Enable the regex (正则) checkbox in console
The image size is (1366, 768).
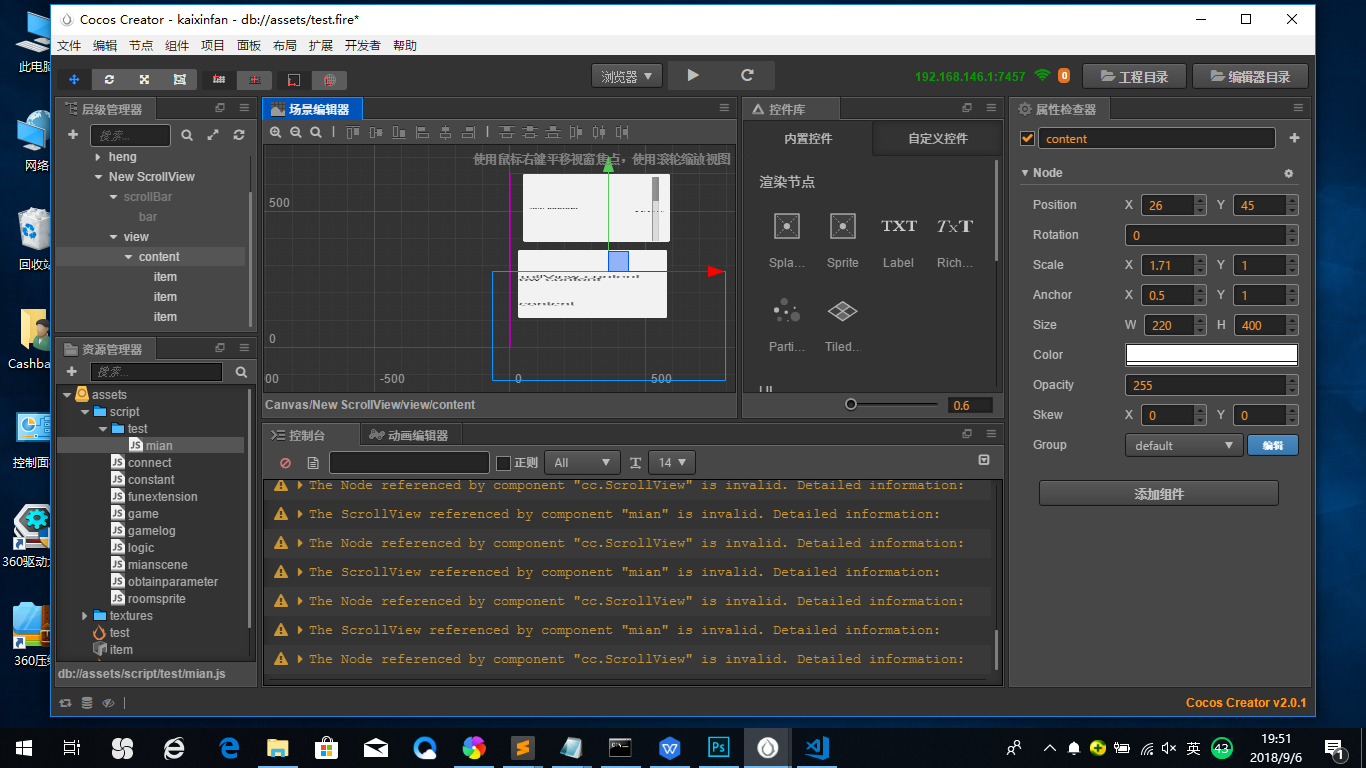pos(504,463)
